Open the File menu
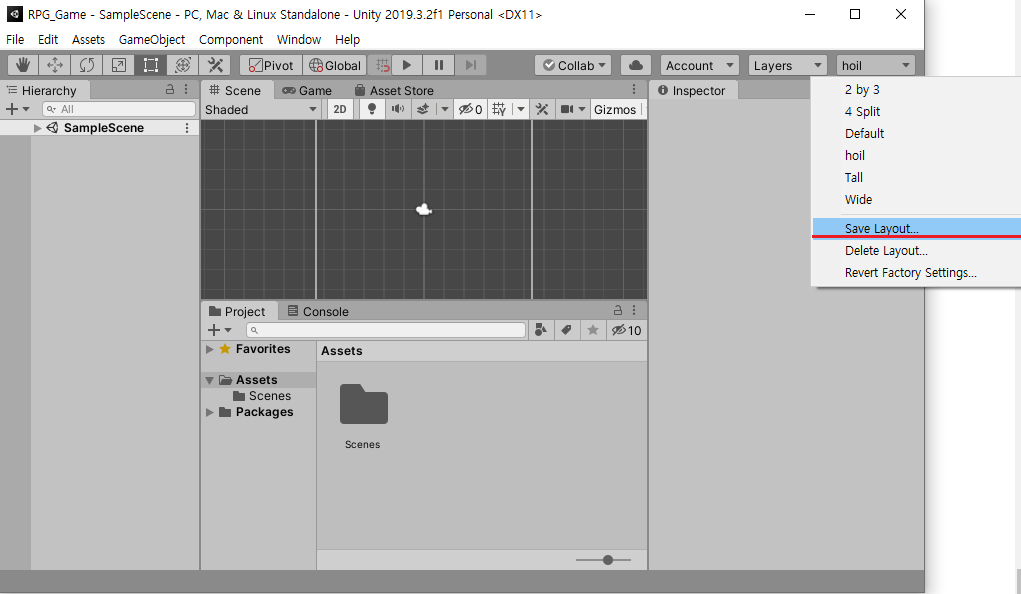1021x594 pixels. (x=15, y=40)
